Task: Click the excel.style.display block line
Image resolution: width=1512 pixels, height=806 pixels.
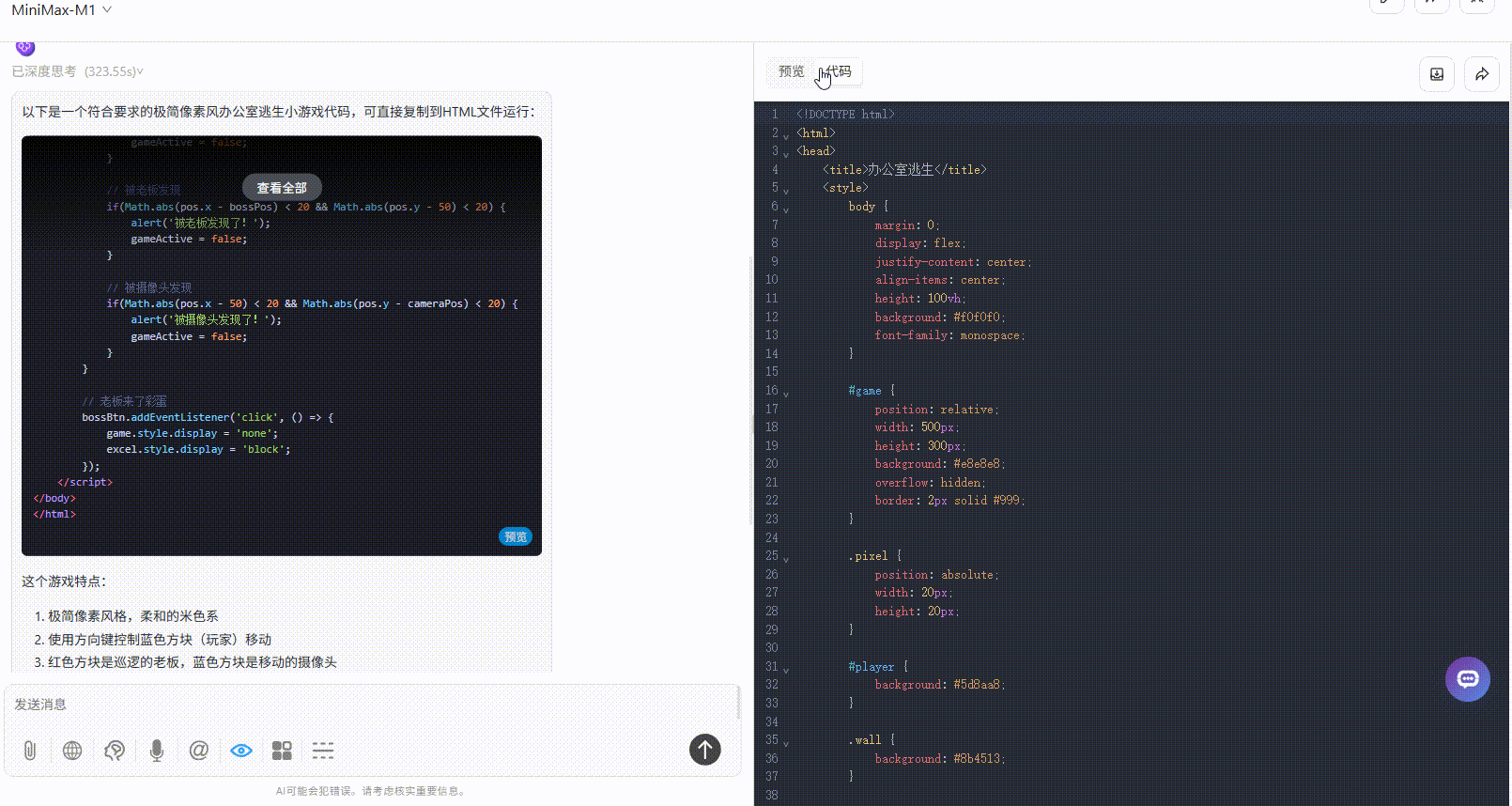Action: [x=198, y=449]
